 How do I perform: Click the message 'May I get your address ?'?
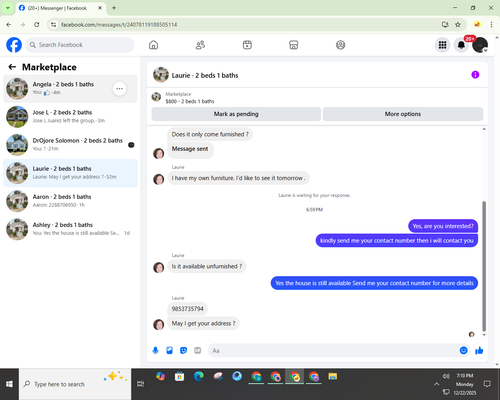point(203,323)
